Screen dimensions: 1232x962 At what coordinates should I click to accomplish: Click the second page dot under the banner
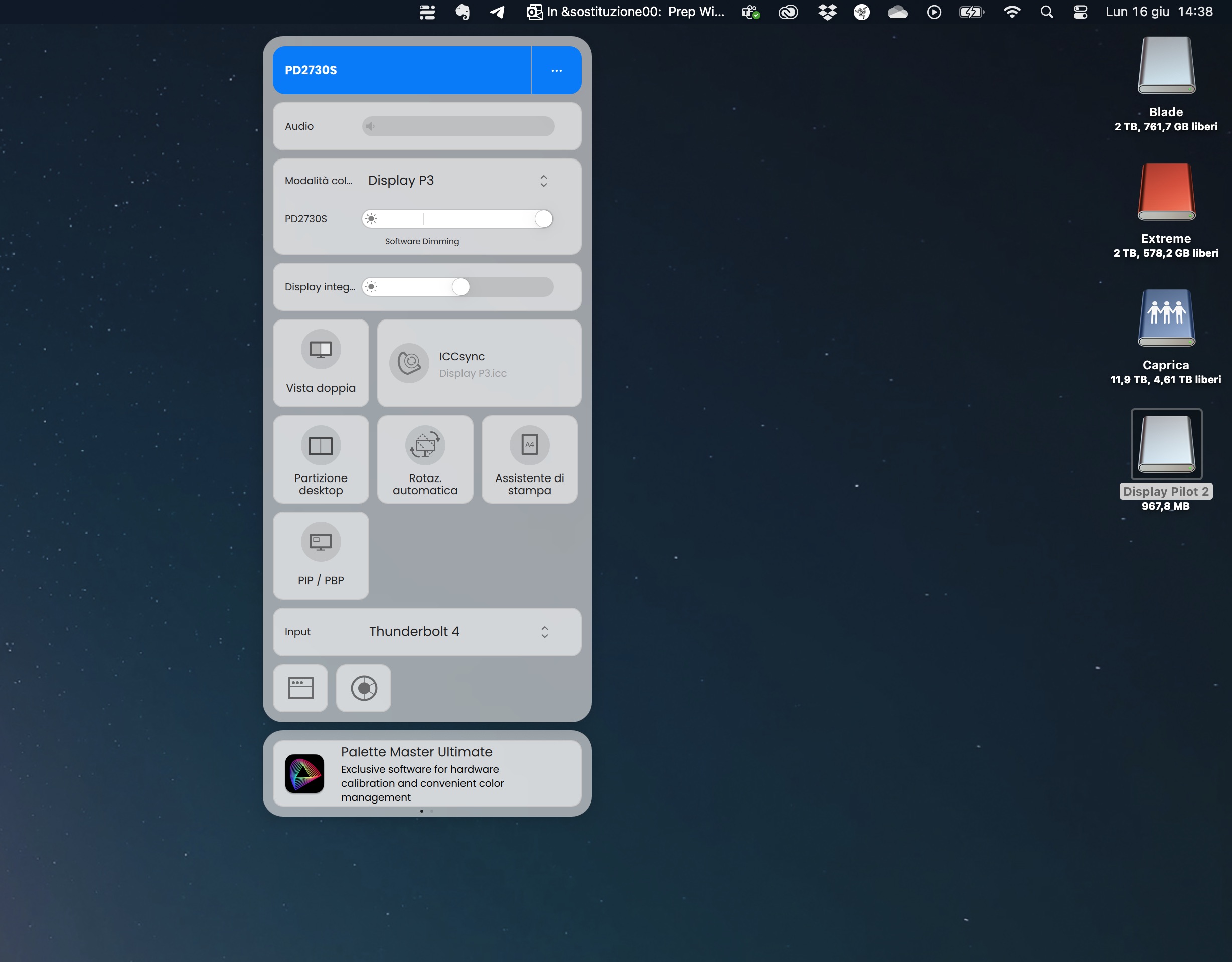(x=432, y=811)
